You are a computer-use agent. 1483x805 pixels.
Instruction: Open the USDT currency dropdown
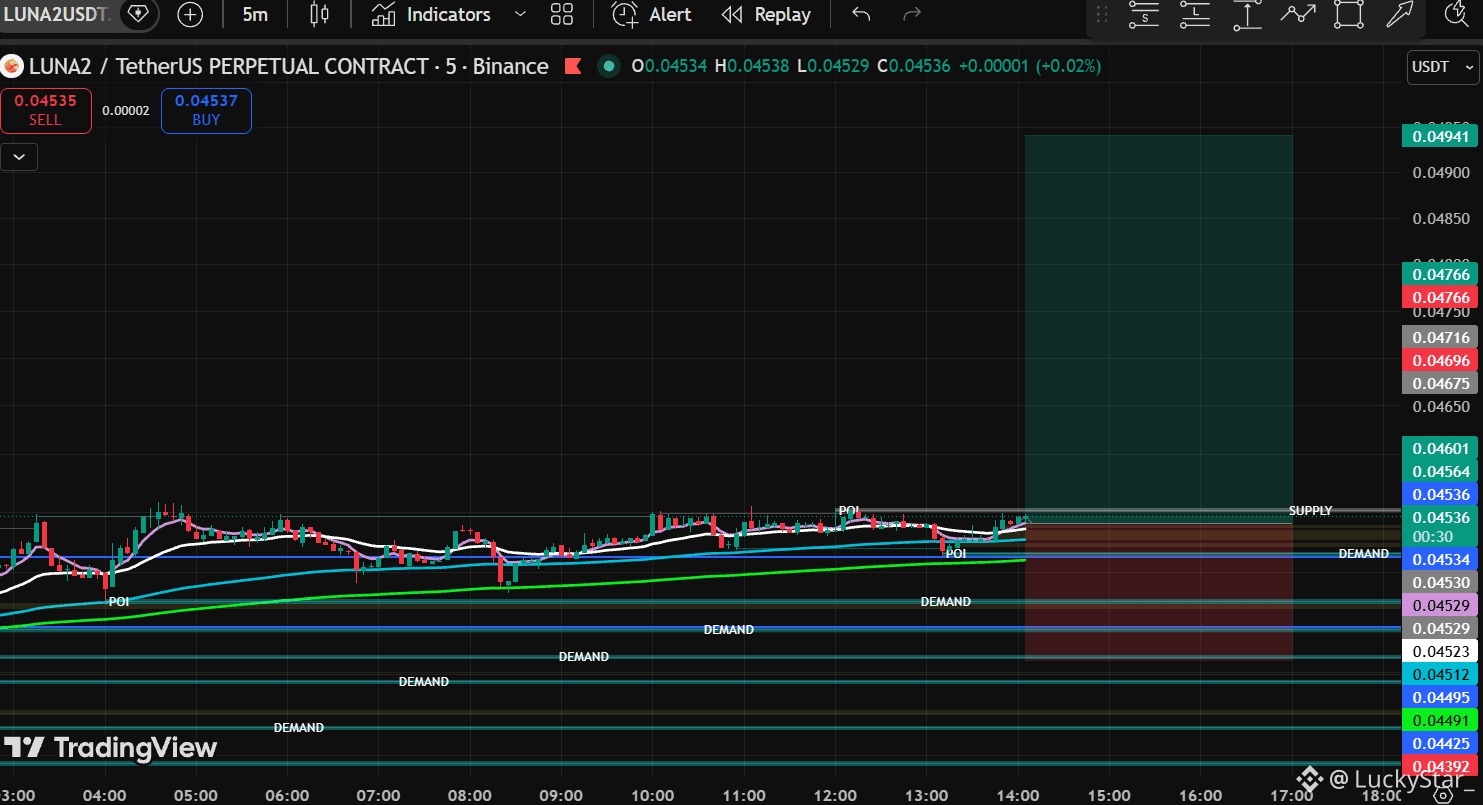pos(1442,67)
